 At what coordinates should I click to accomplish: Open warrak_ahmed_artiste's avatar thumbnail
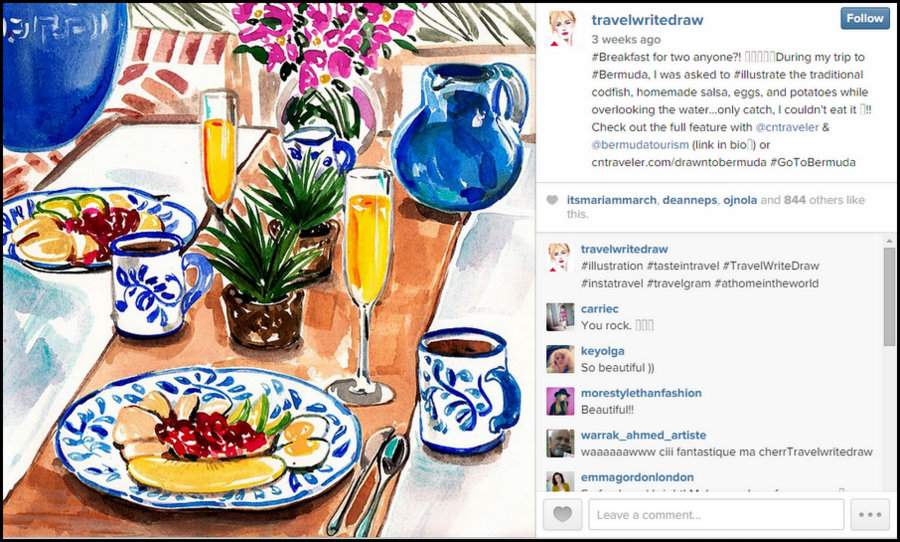click(x=560, y=443)
